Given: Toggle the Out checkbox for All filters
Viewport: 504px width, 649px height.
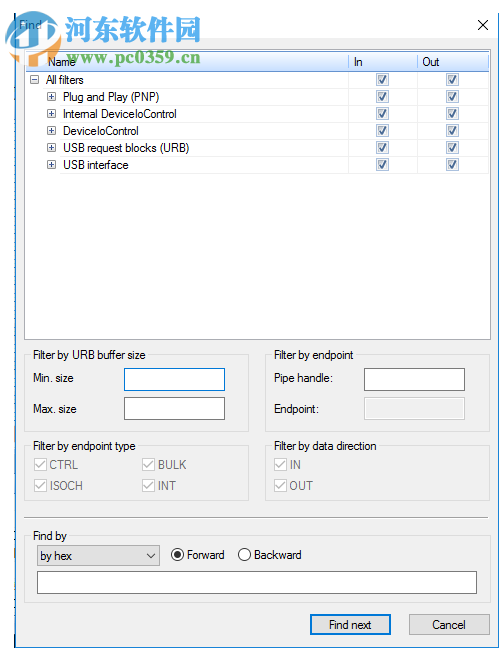Looking at the screenshot, I should click(x=452, y=79).
